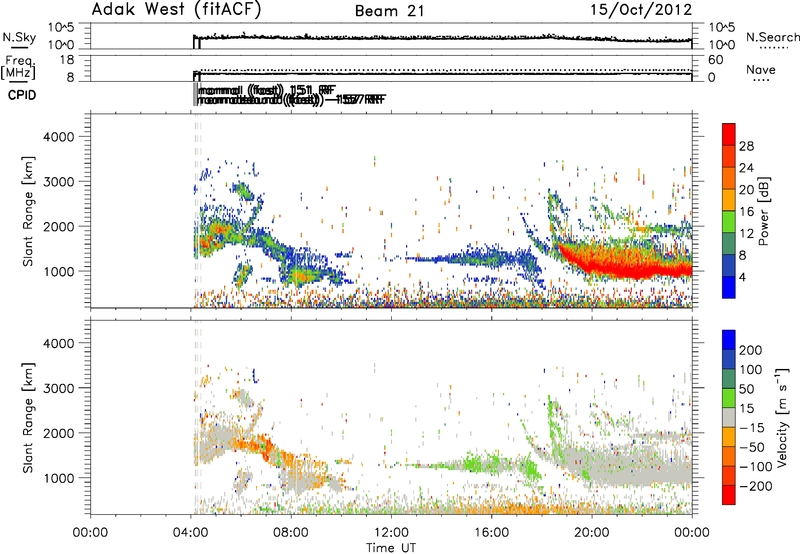Click the '3000' range tick in the velocity panel
Screen dimensions: 800x554
(58, 388)
